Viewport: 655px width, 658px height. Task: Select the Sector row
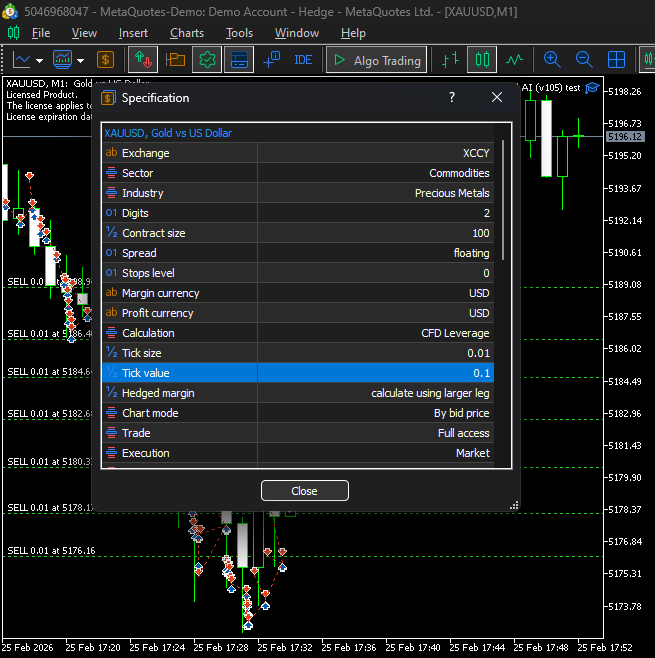click(298, 173)
